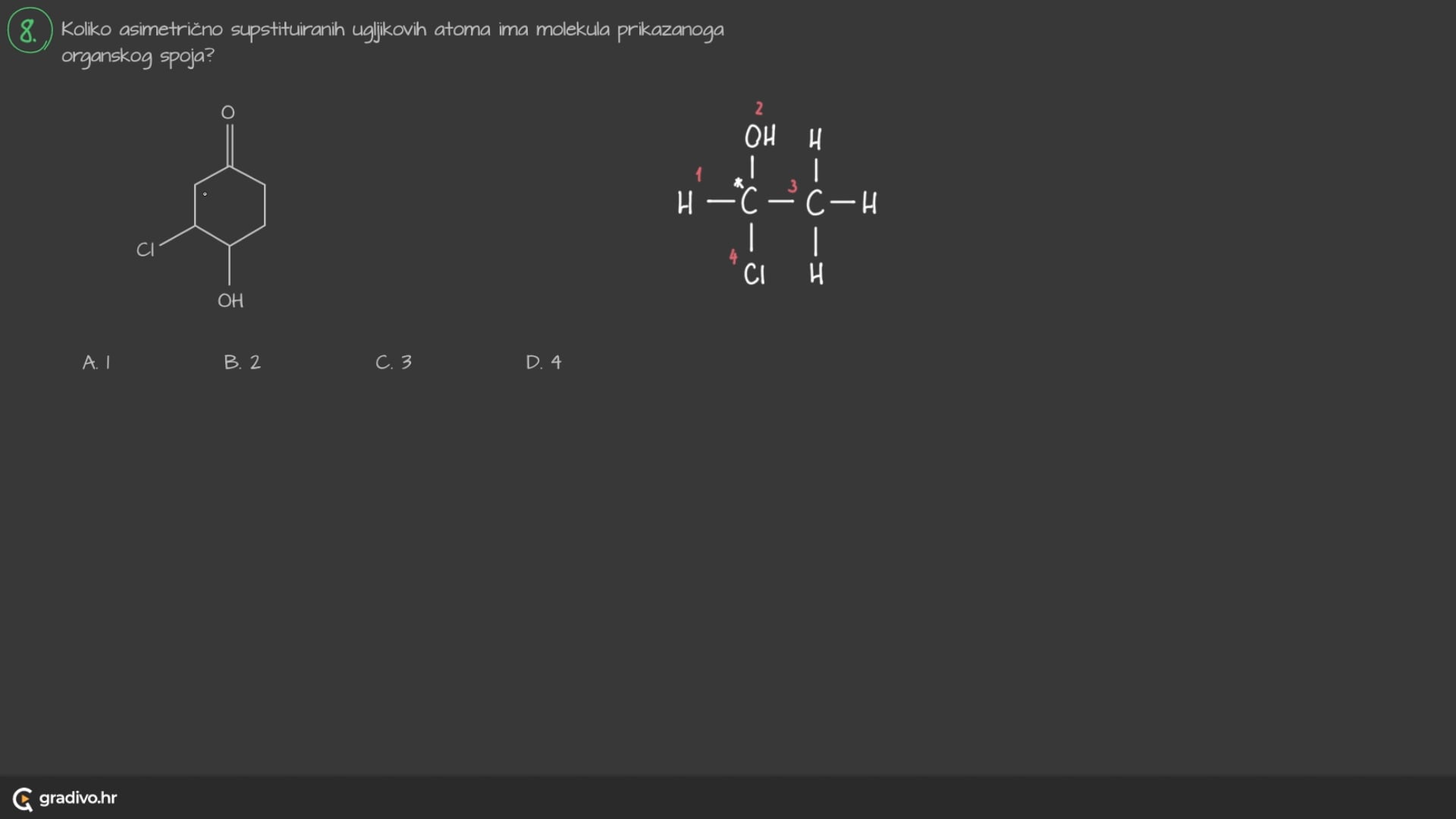Click the OH in the handwritten structure

point(760,137)
